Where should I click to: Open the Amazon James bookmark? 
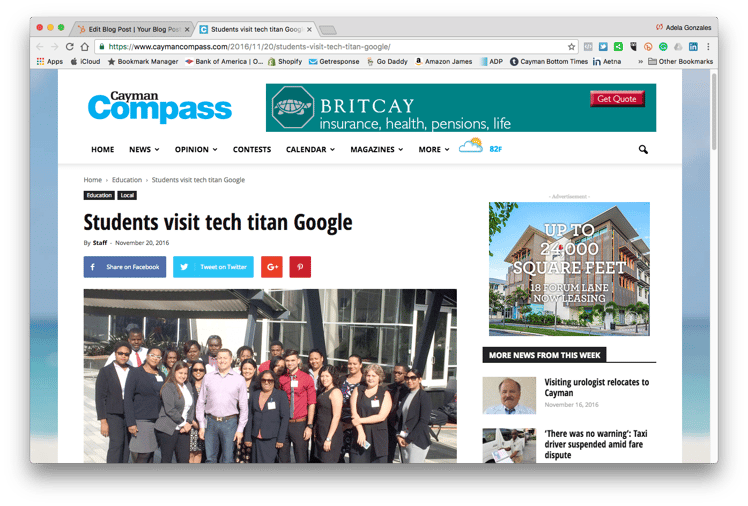tap(444, 62)
